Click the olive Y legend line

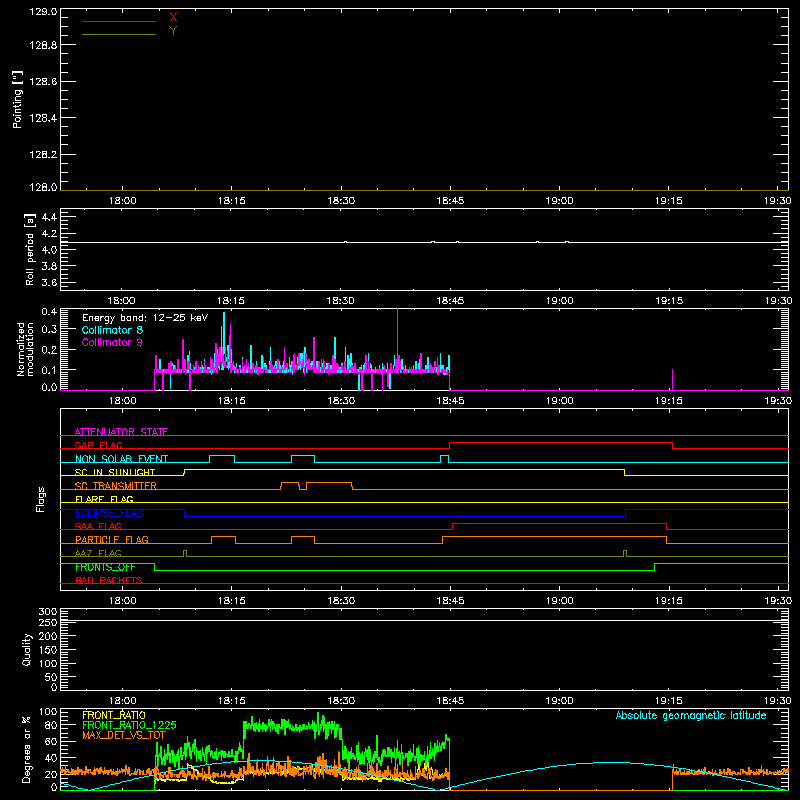[x=119, y=34]
